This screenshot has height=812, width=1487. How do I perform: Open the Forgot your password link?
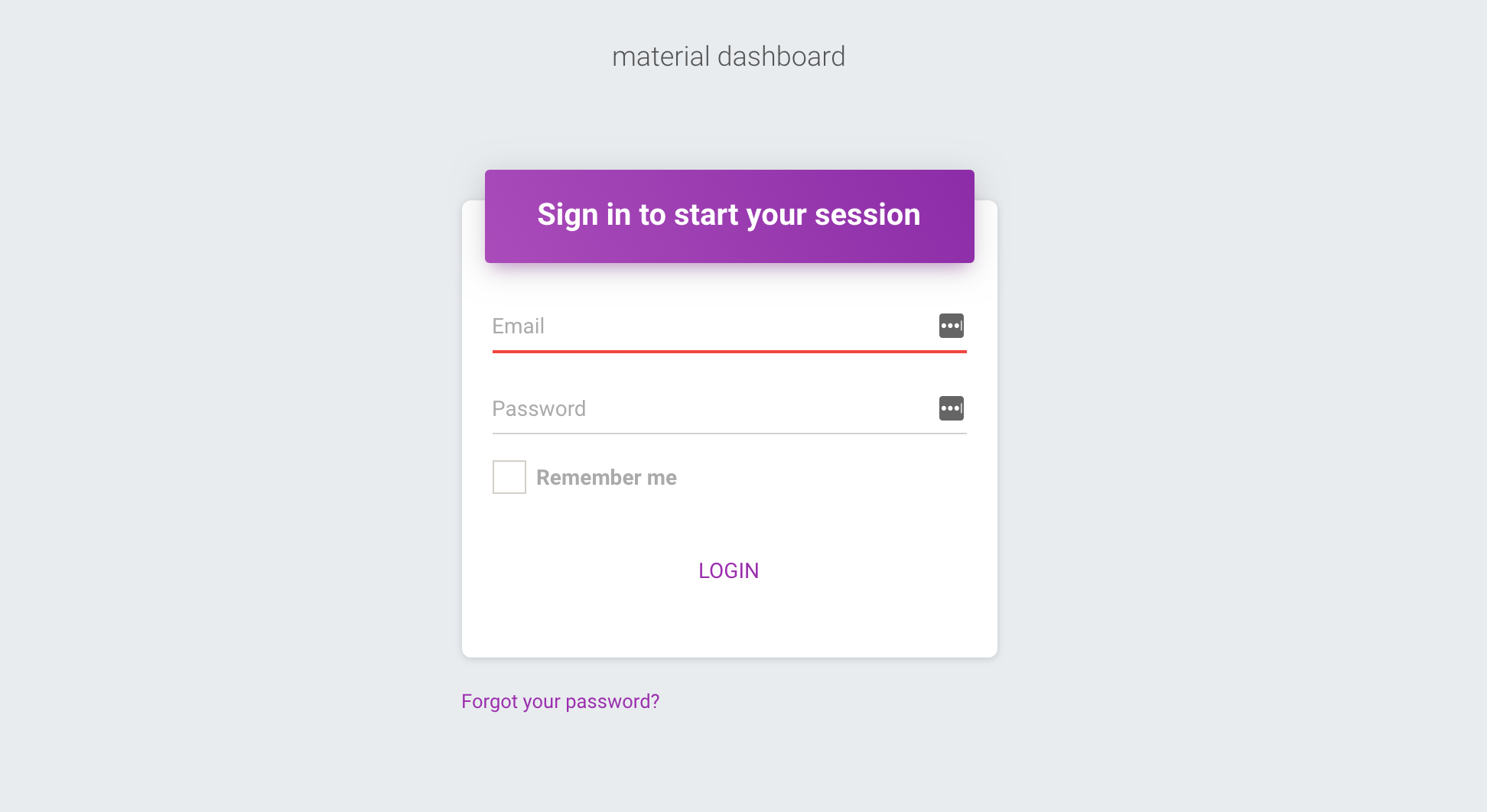(561, 702)
